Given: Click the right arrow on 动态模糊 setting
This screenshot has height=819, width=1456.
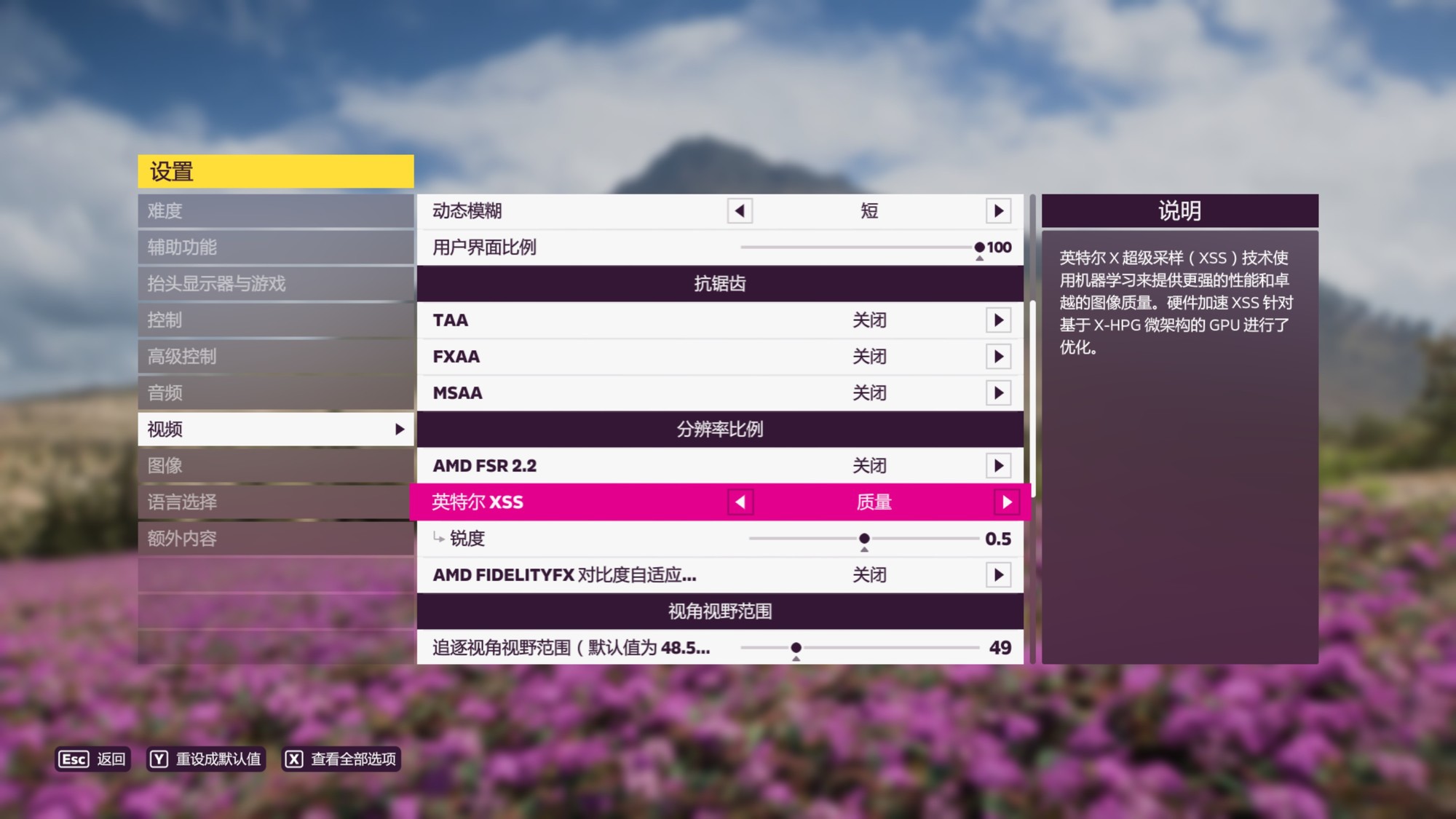Looking at the screenshot, I should coord(997,211).
